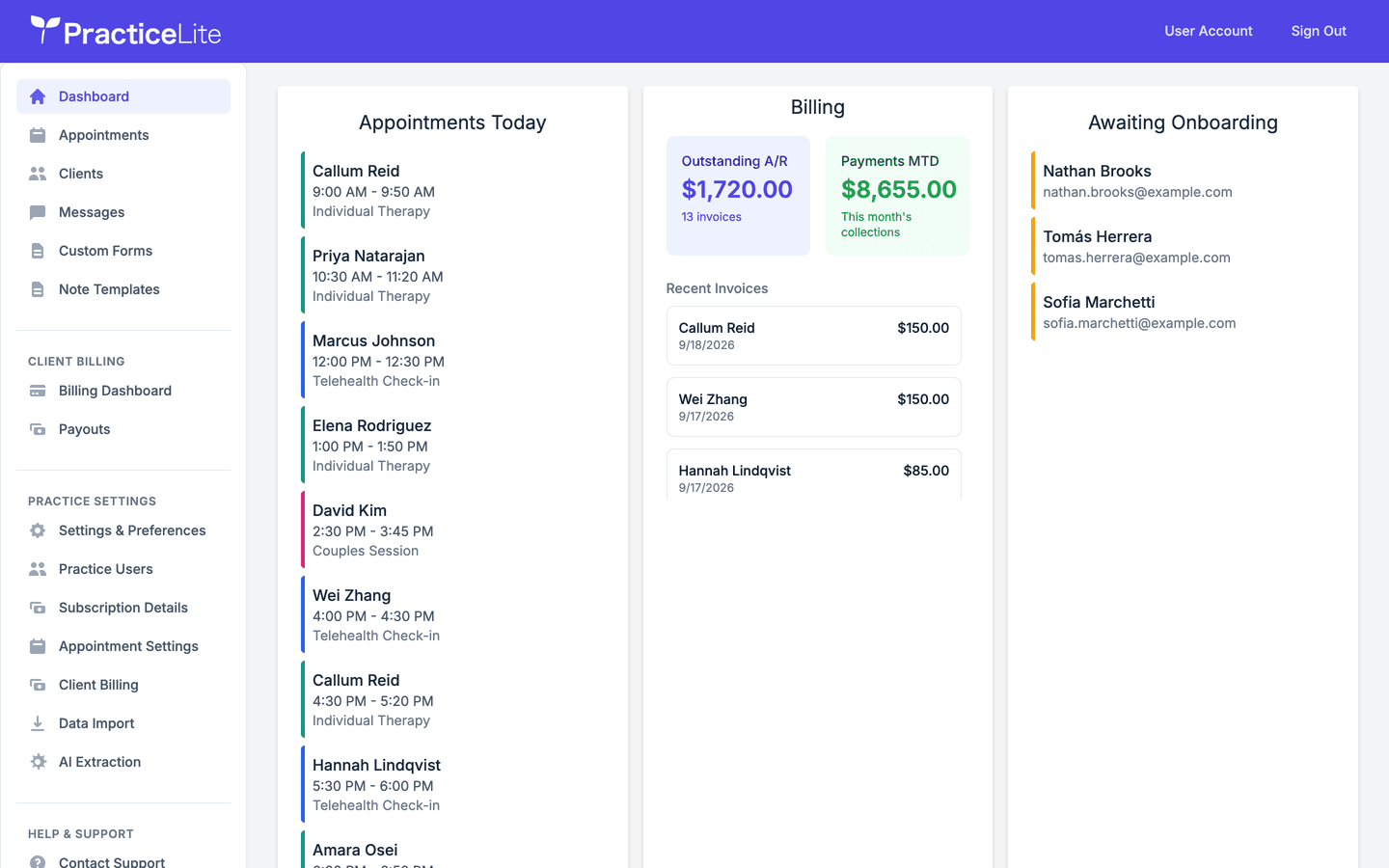Open Settings & Preferences
This screenshot has height=868, width=1389.
123,530
